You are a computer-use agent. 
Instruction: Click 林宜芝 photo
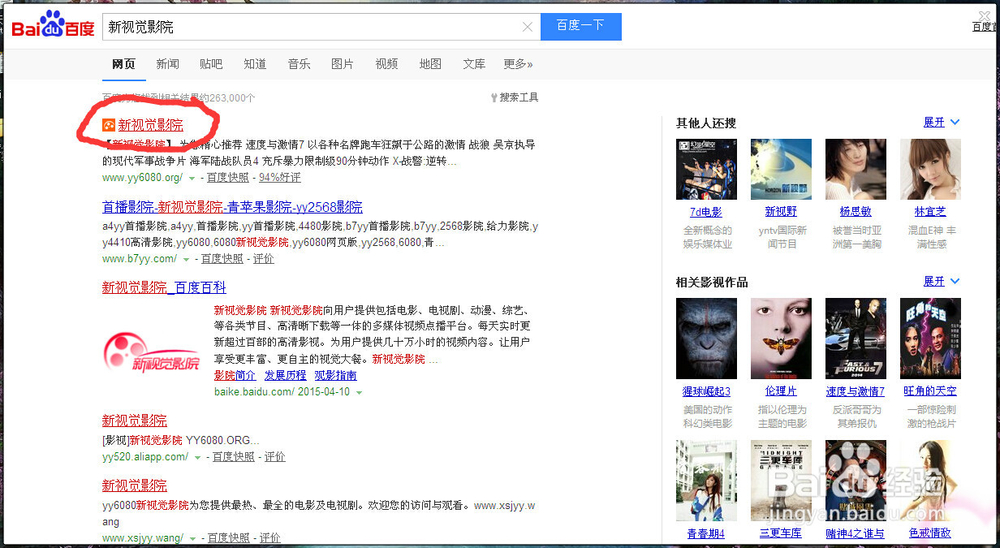930,169
